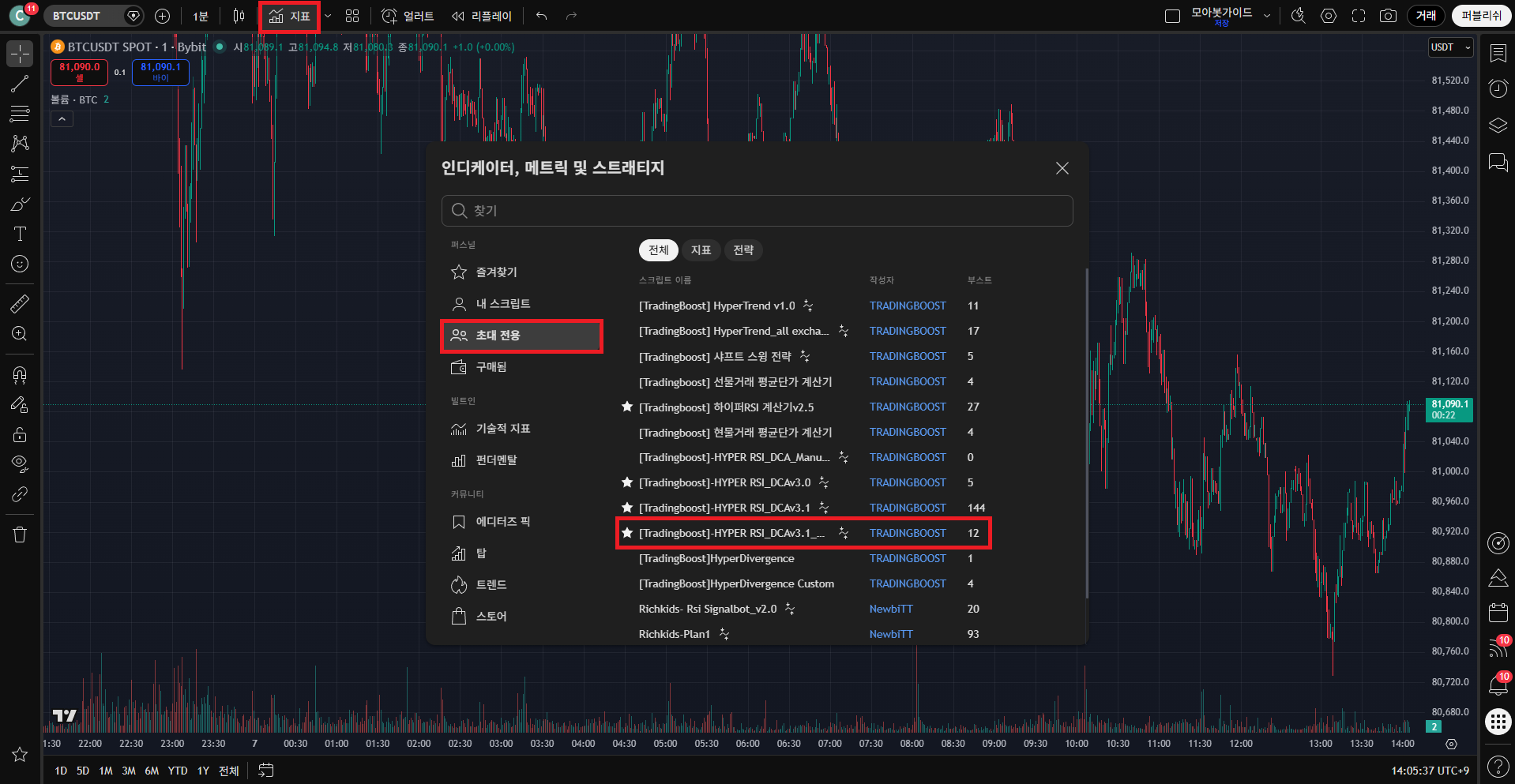Open the forecasting and measurement tools
The width and height of the screenshot is (1515, 784).
click(x=20, y=174)
